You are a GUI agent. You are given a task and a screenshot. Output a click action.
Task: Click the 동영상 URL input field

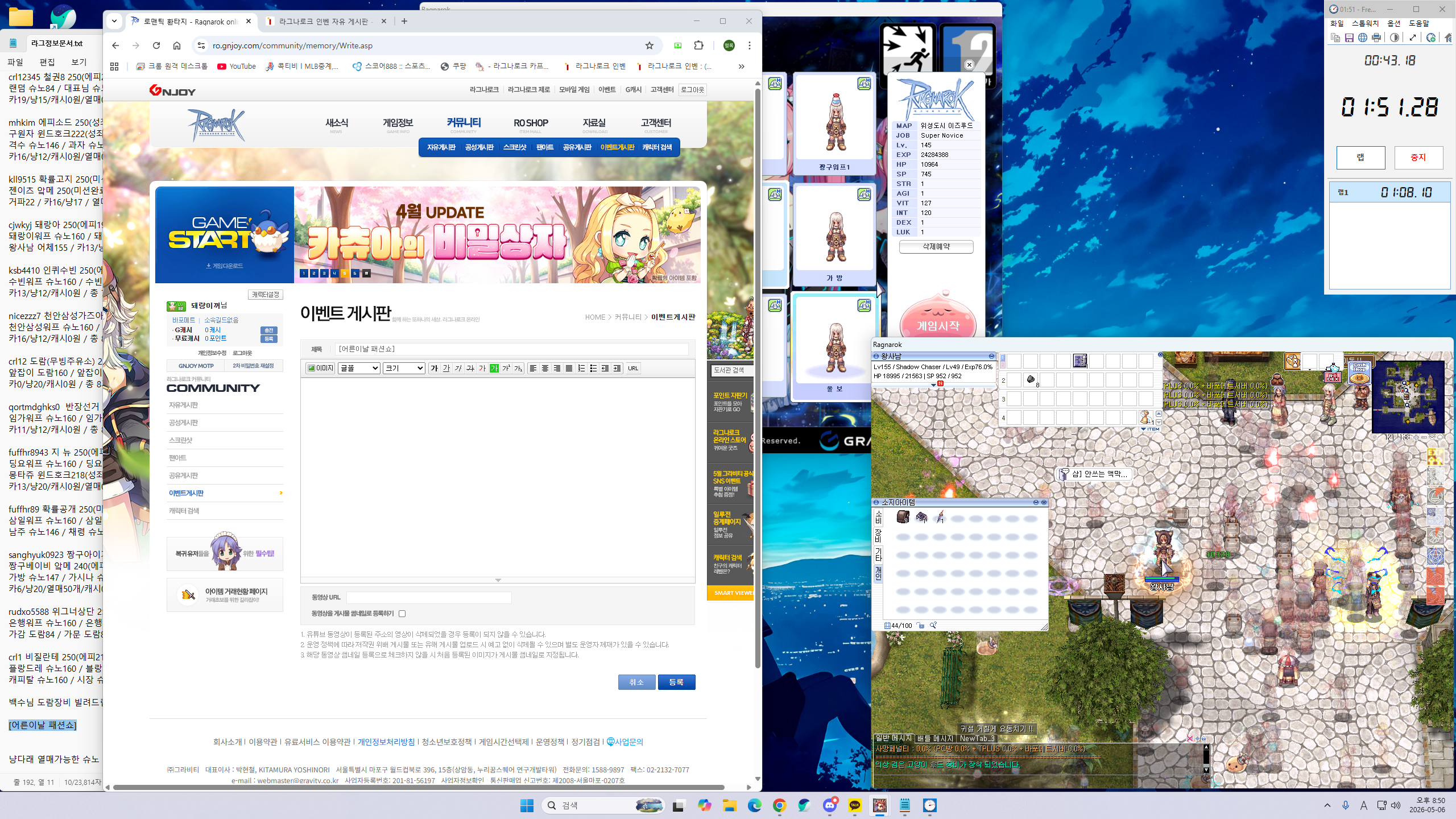tap(429, 597)
